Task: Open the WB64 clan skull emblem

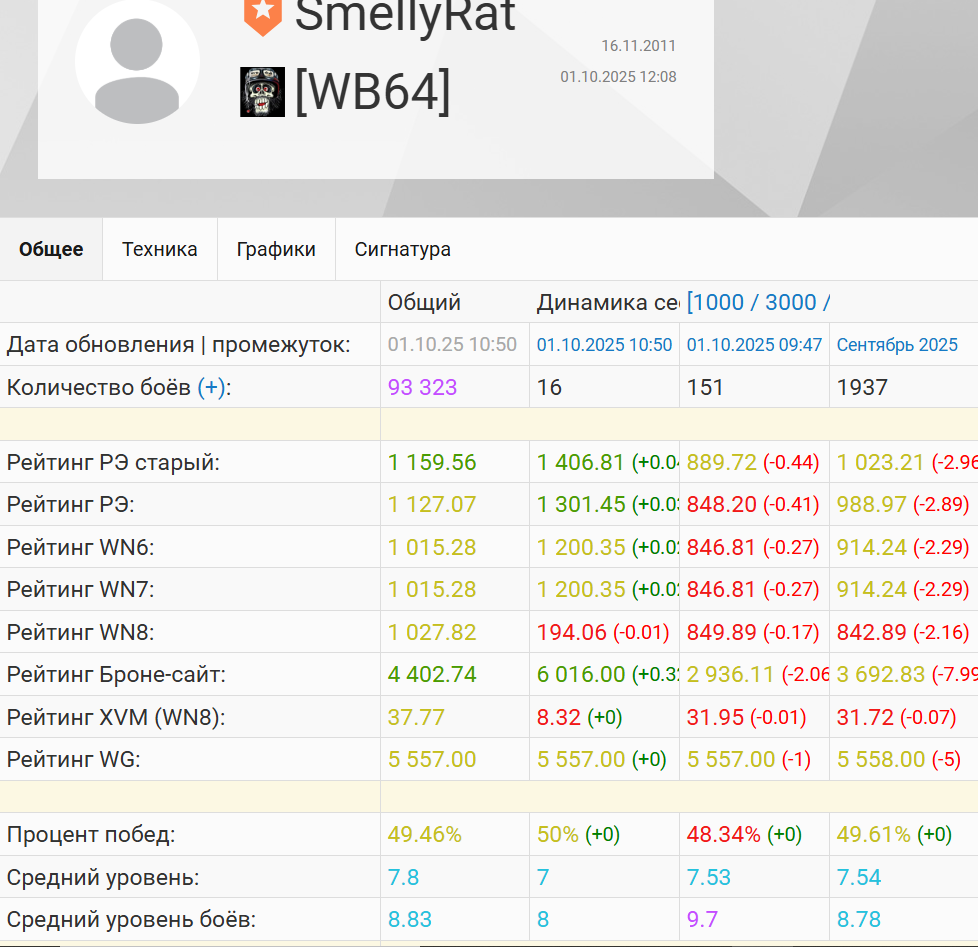Action: pyautogui.click(x=262, y=92)
